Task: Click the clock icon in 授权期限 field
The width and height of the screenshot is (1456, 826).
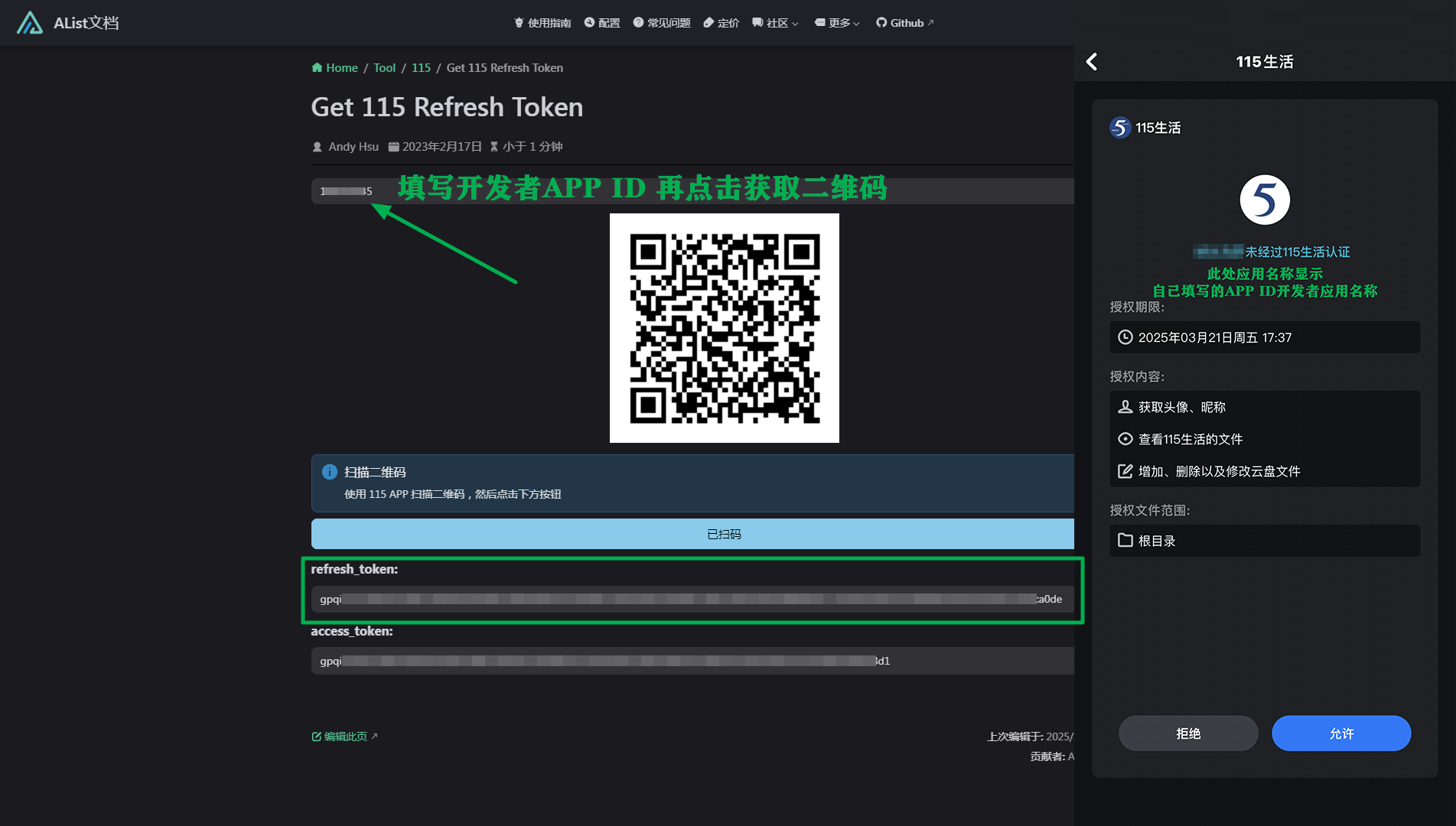Action: click(1125, 337)
